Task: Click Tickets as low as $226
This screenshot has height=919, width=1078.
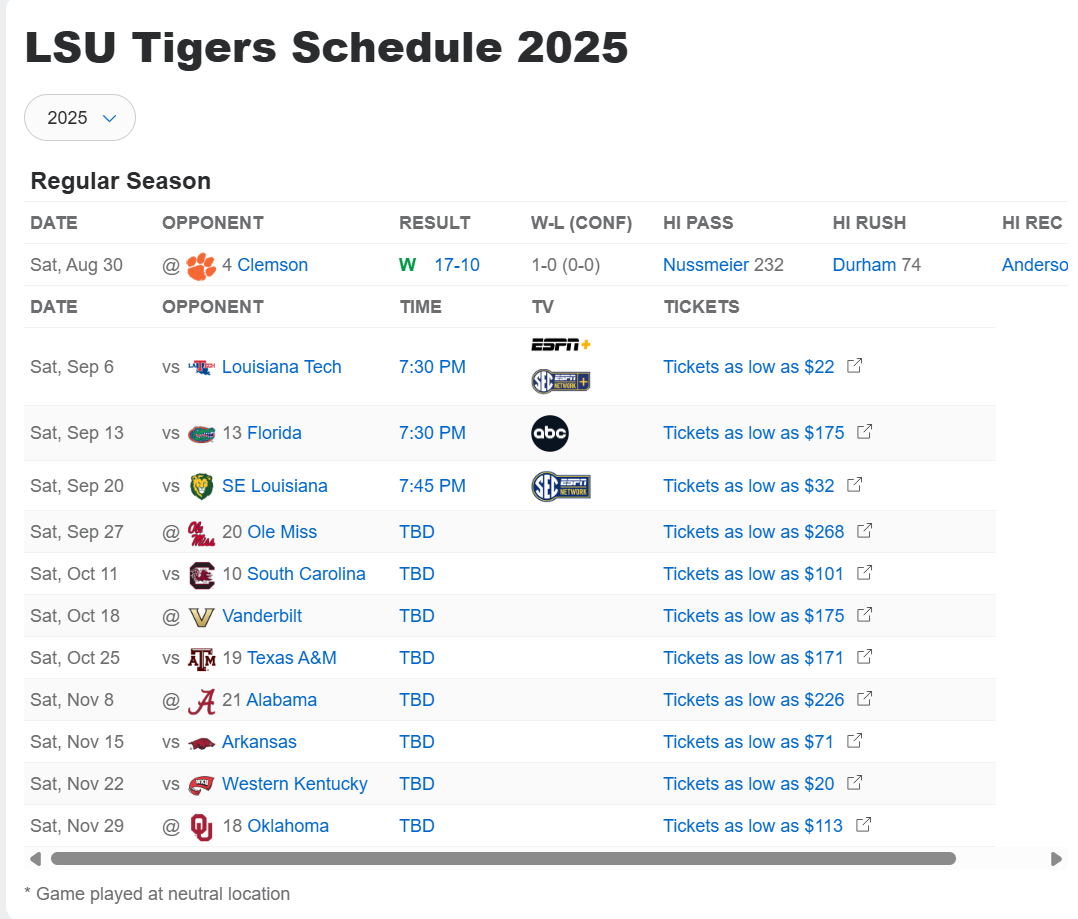Action: [753, 700]
